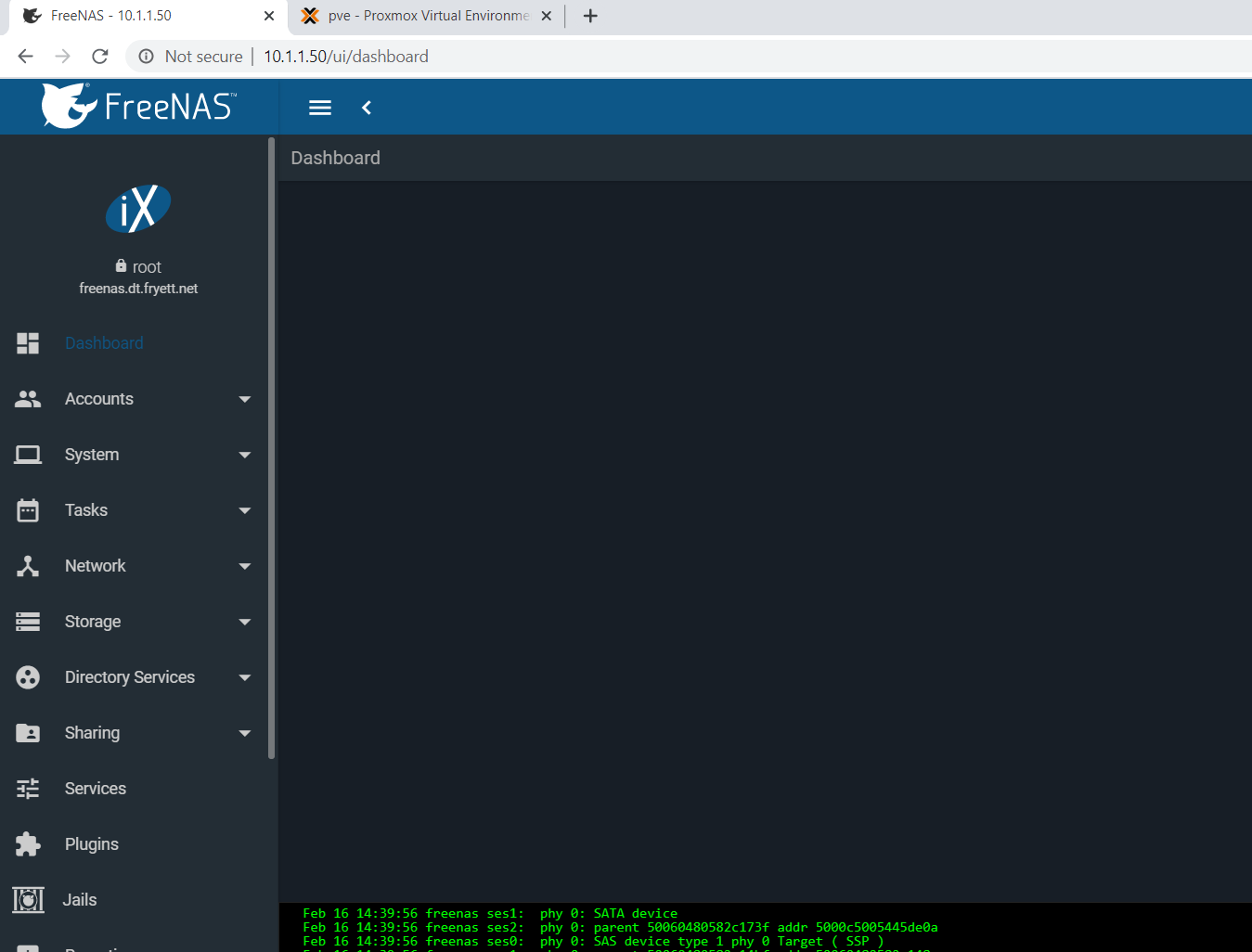The image size is (1252, 952).
Task: Click the Services sliders icon
Action: (28, 789)
